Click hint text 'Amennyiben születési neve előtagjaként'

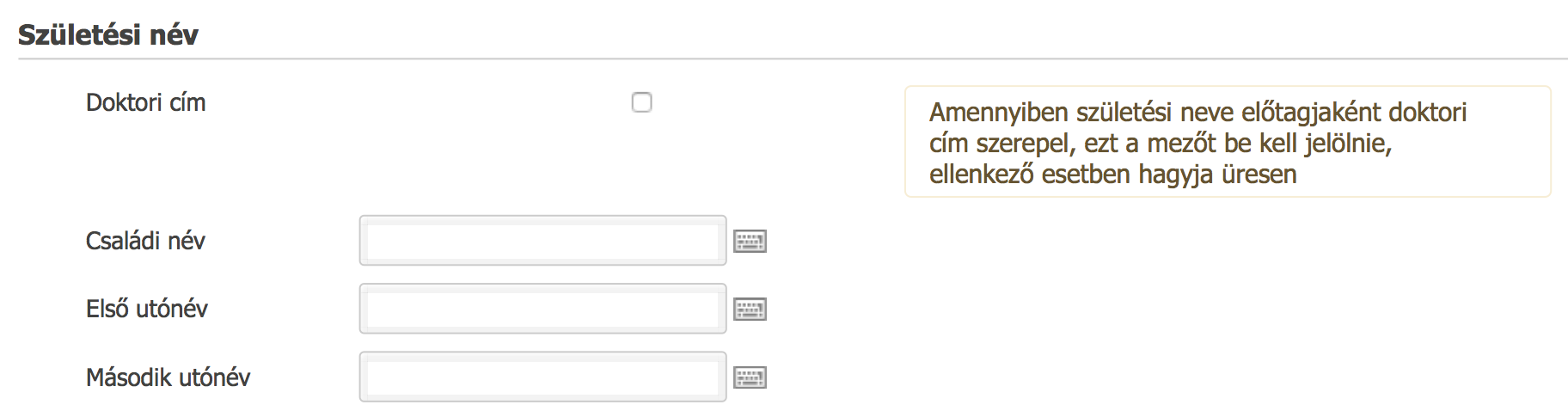(x=1152, y=112)
